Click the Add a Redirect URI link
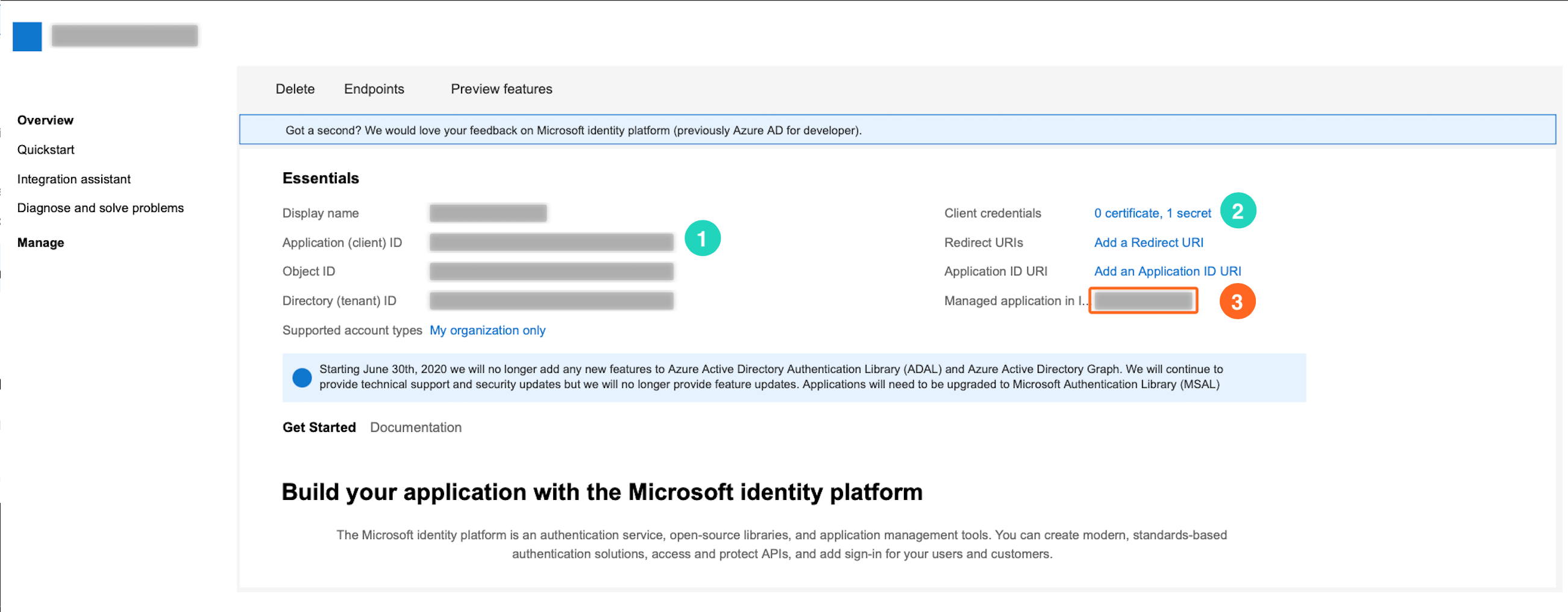The width and height of the screenshot is (1568, 612). (1148, 242)
